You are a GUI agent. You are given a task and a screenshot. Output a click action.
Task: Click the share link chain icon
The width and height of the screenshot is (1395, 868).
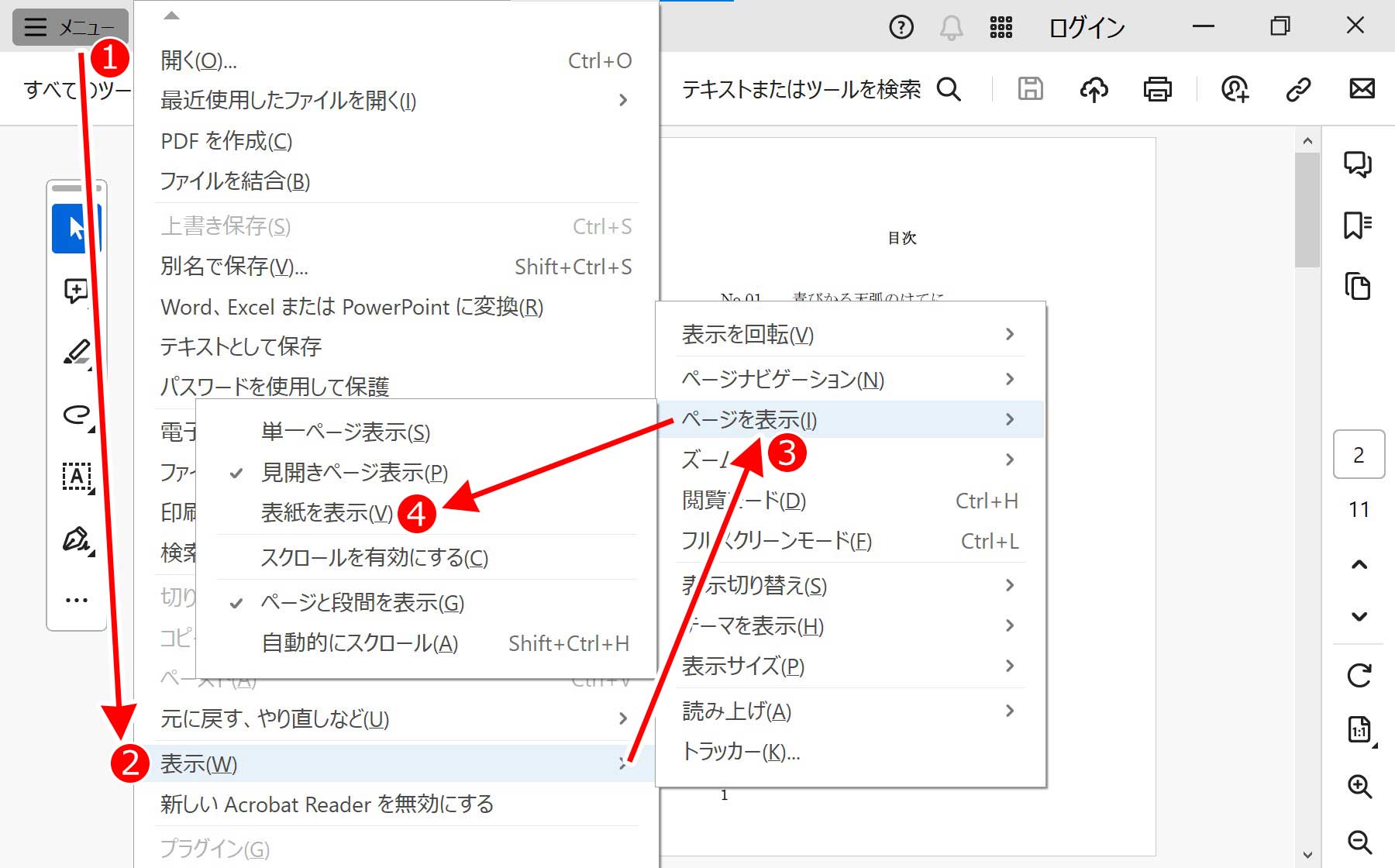click(1298, 89)
